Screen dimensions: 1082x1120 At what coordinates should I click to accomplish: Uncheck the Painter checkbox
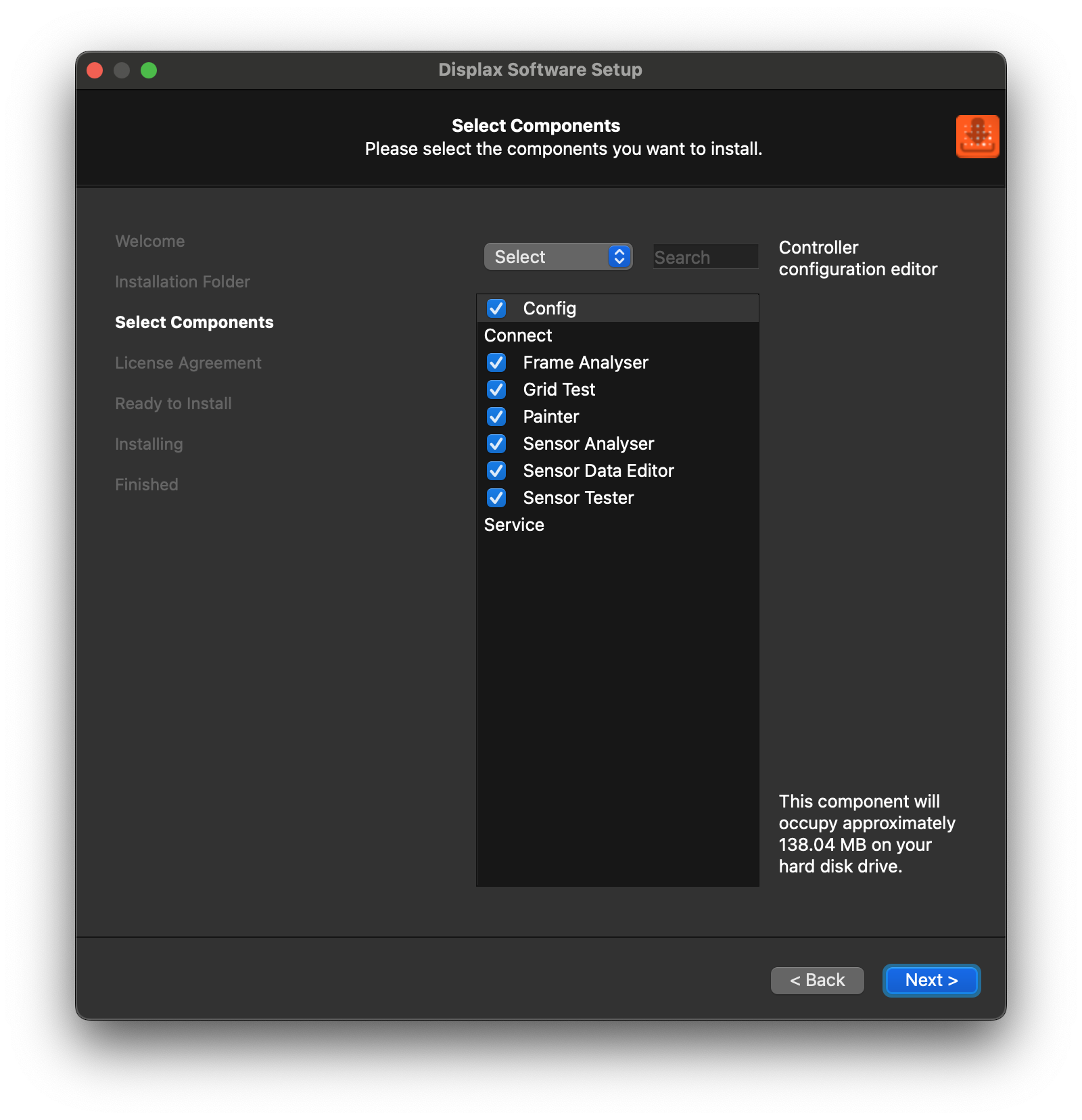point(496,417)
